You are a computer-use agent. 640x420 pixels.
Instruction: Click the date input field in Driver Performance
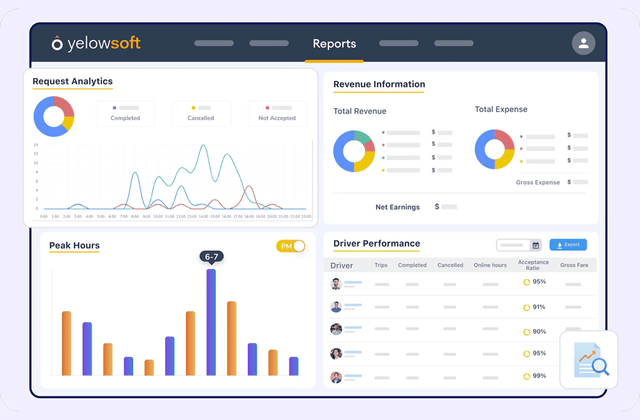pos(512,245)
